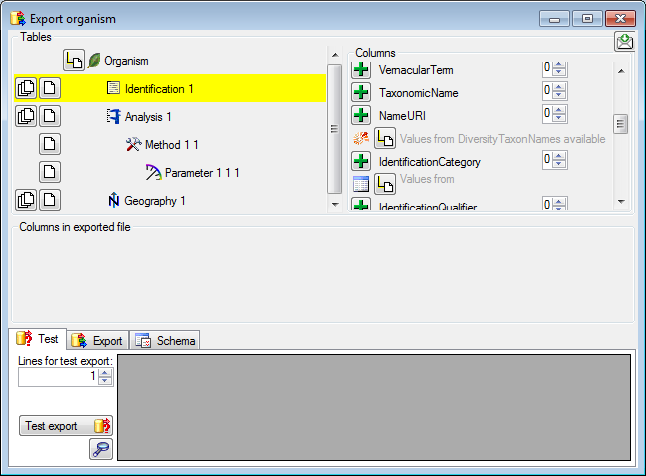Image resolution: width=646 pixels, height=476 pixels.
Task: Decrease Lines for test export value
Action: (x=105, y=380)
